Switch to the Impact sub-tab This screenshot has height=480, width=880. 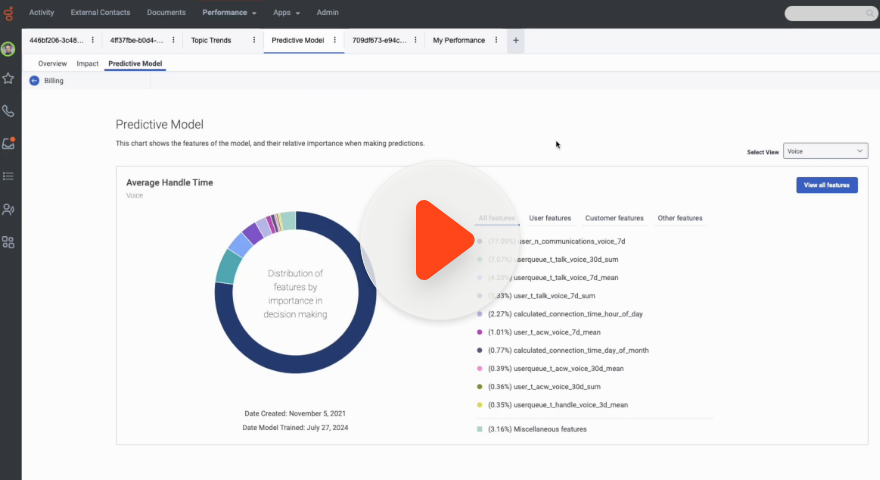point(87,63)
